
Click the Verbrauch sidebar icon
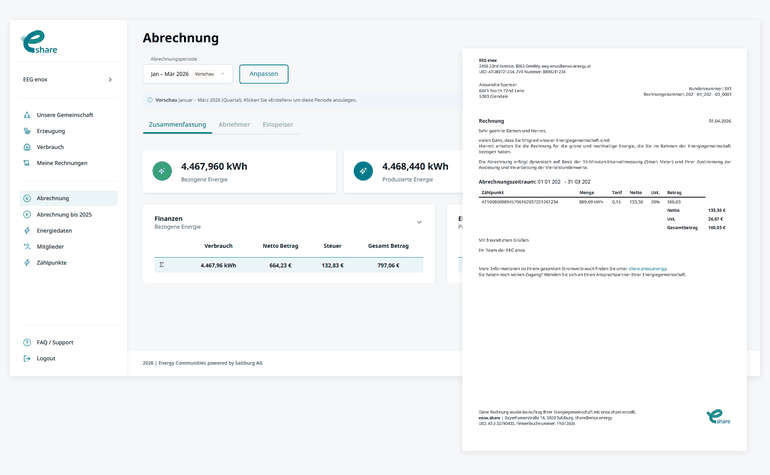click(27, 147)
